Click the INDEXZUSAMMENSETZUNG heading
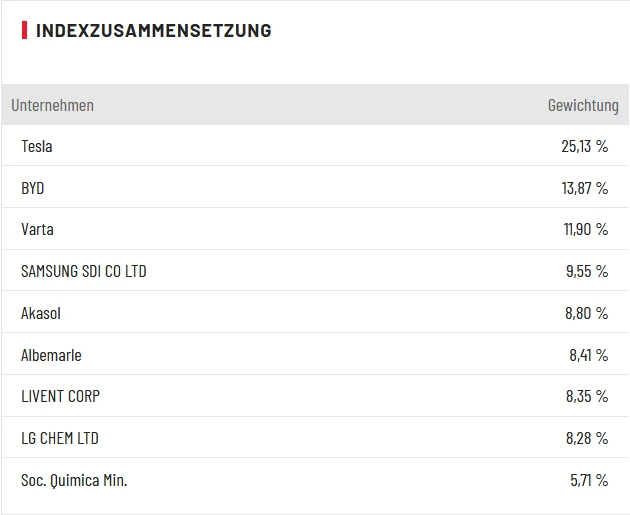 click(x=153, y=31)
